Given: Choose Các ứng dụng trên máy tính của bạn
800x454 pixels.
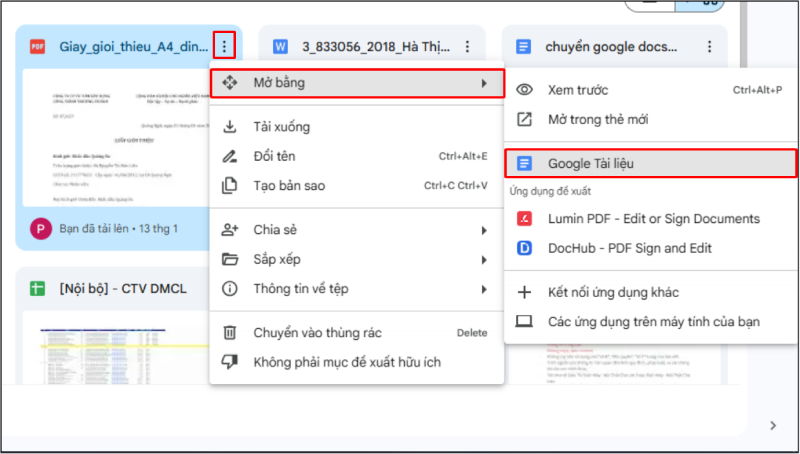Looking at the screenshot, I should point(652,321).
